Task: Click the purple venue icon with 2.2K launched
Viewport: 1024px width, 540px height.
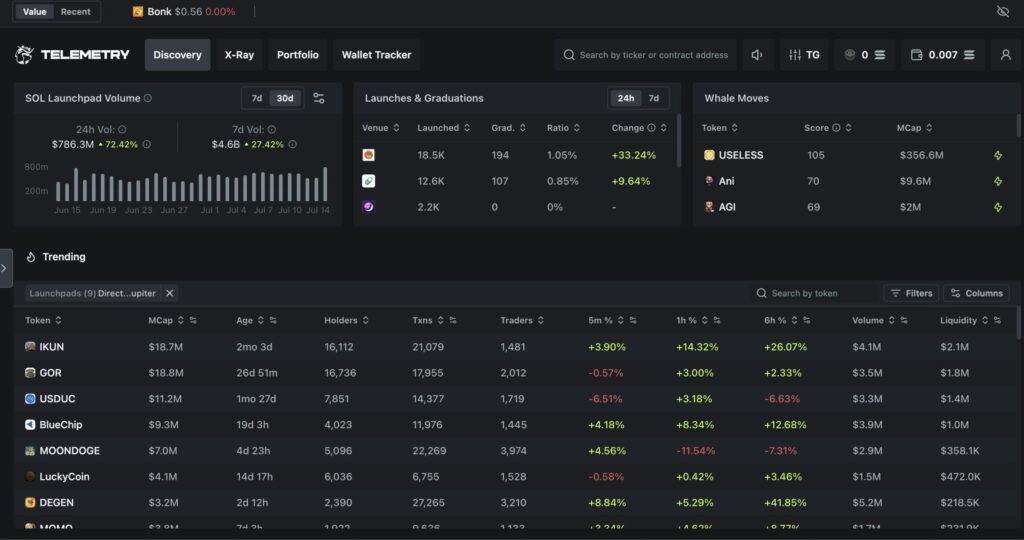Action: pos(368,206)
